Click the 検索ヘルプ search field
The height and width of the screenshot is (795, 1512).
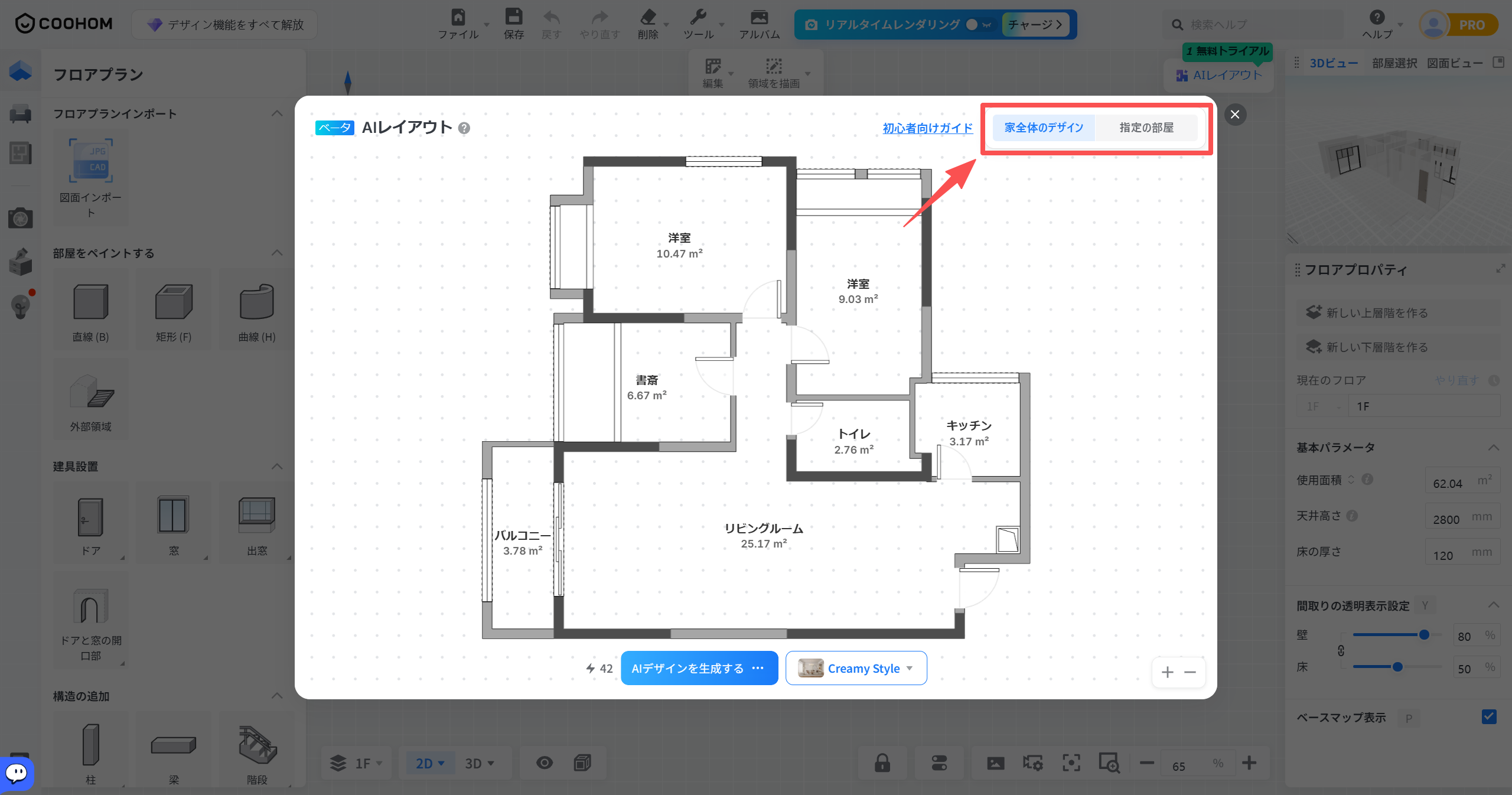(x=1254, y=25)
